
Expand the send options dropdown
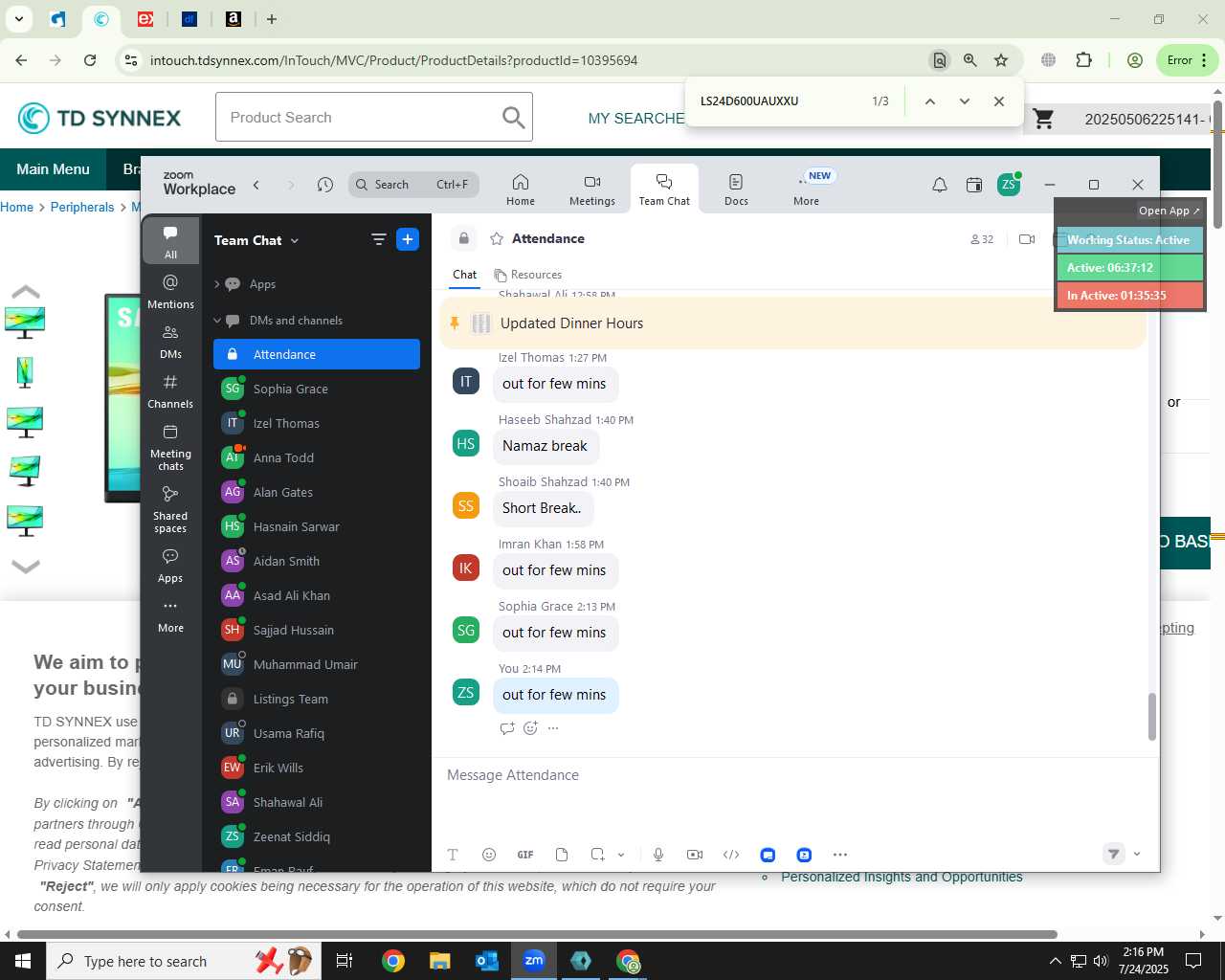(x=1137, y=854)
